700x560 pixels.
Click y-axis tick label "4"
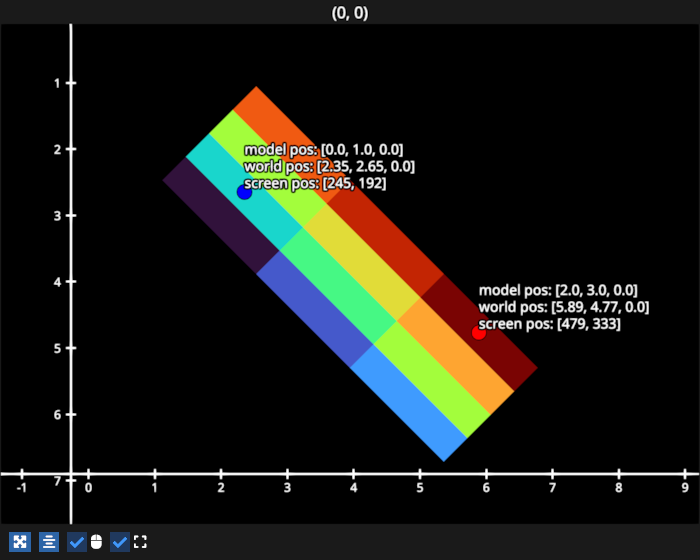coord(58,282)
